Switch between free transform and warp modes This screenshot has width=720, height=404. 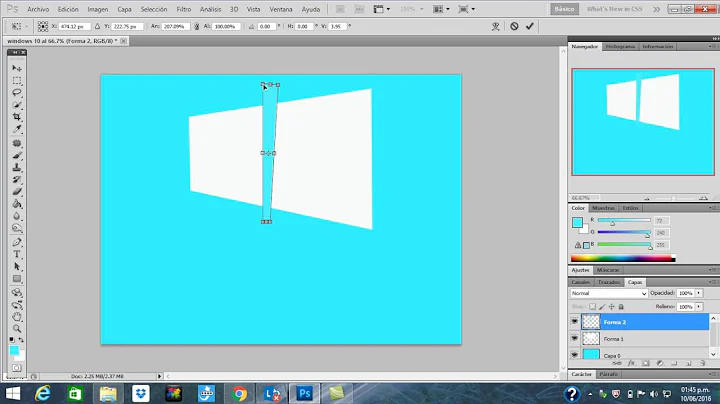click(495, 26)
